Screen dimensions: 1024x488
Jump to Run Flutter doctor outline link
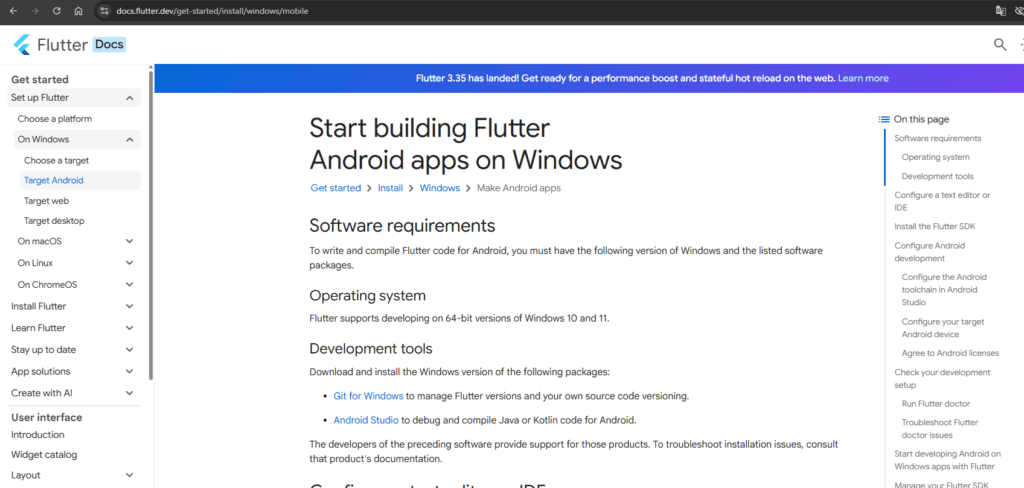coord(936,404)
